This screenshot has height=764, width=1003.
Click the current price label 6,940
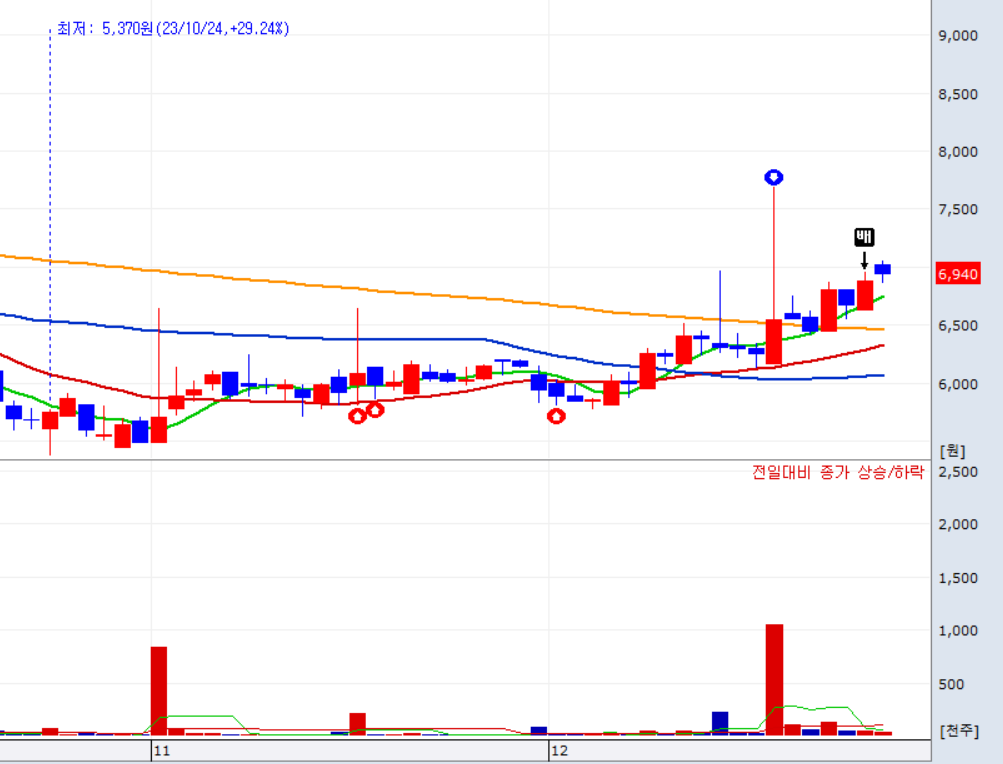[958, 275]
